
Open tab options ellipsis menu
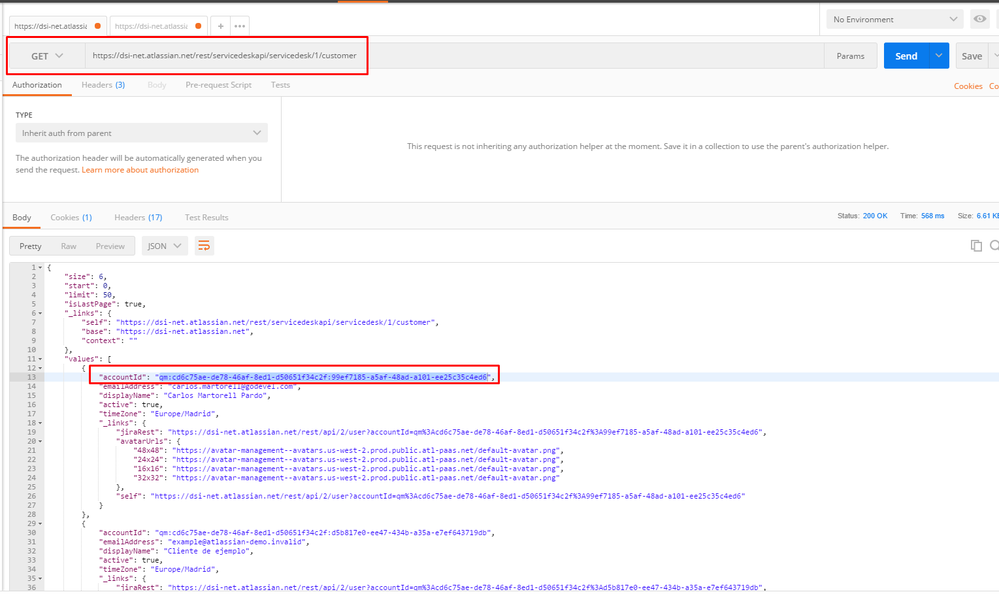pos(240,26)
